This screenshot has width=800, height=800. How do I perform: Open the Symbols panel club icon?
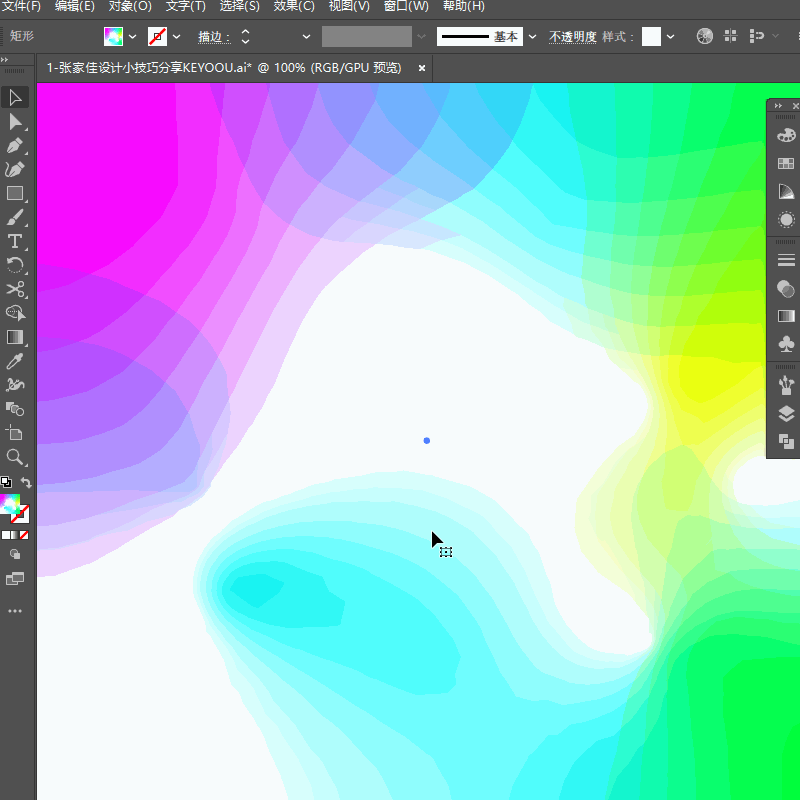786,344
